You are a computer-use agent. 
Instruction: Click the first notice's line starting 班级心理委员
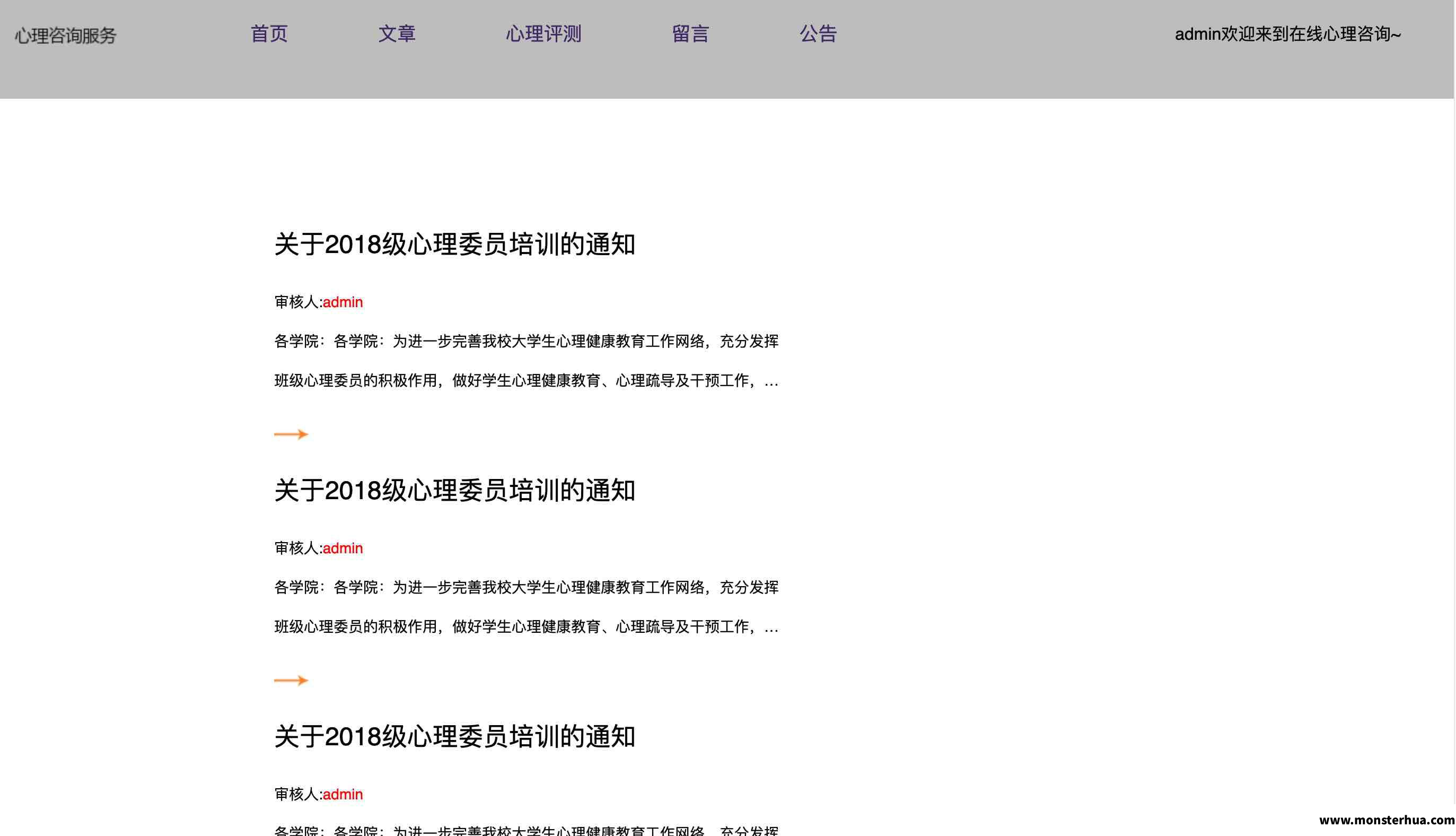tap(527, 381)
